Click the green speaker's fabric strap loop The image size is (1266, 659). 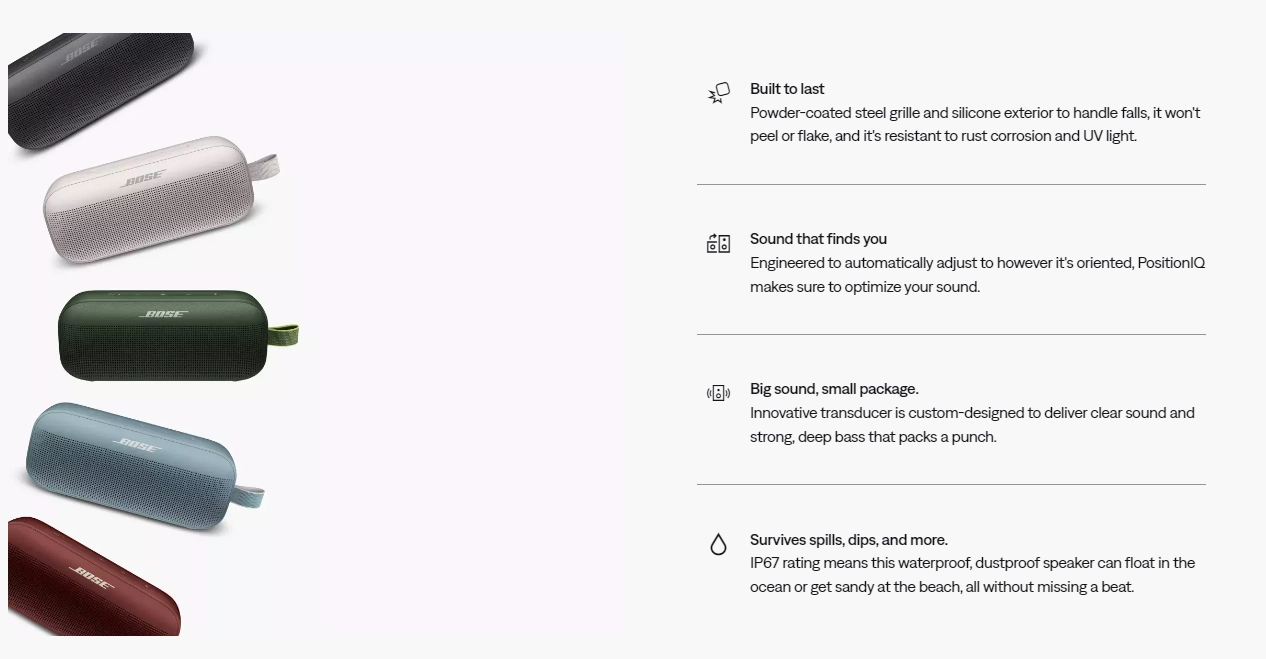coord(283,336)
